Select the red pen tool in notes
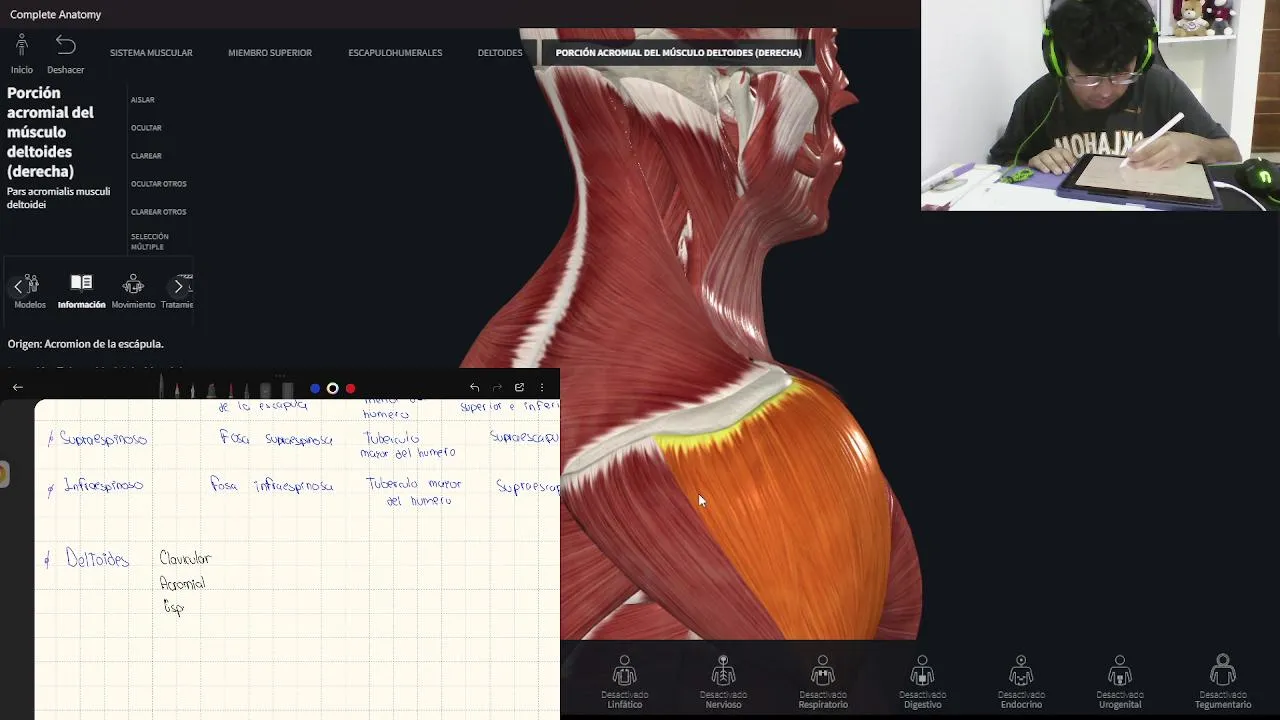 click(x=230, y=390)
